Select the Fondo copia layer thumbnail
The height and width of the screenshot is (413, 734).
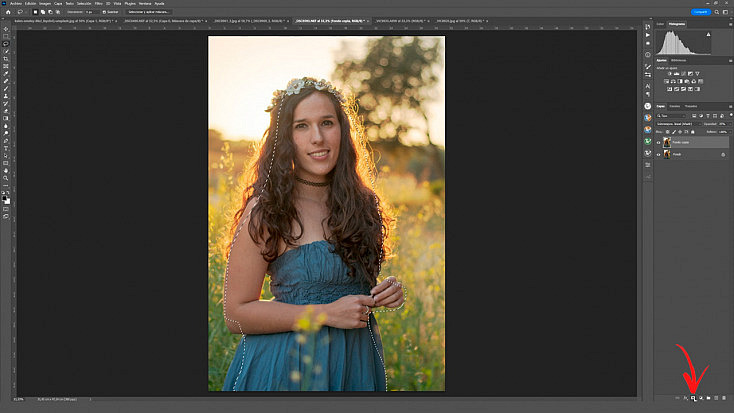click(667, 142)
